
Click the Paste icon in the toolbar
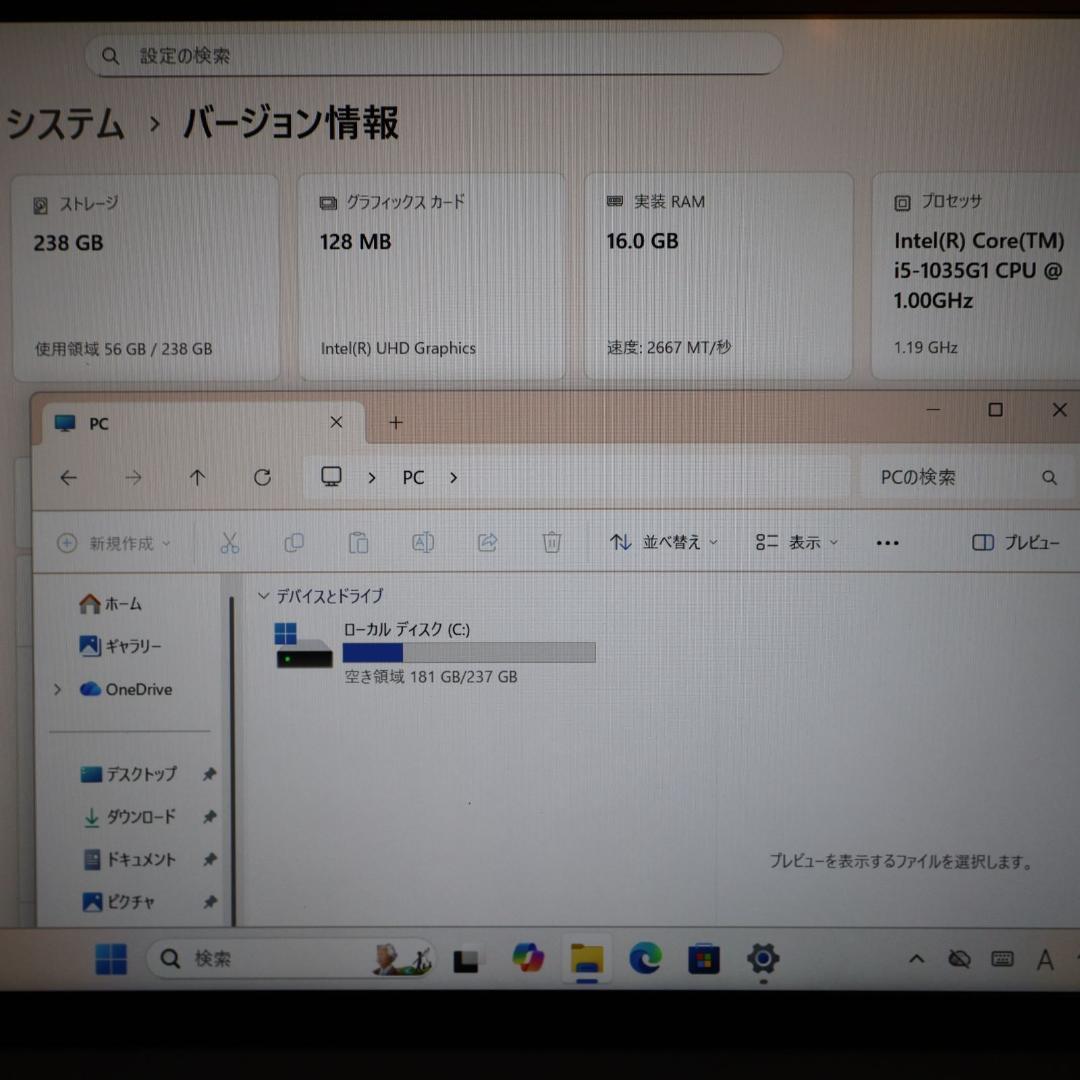(x=358, y=542)
